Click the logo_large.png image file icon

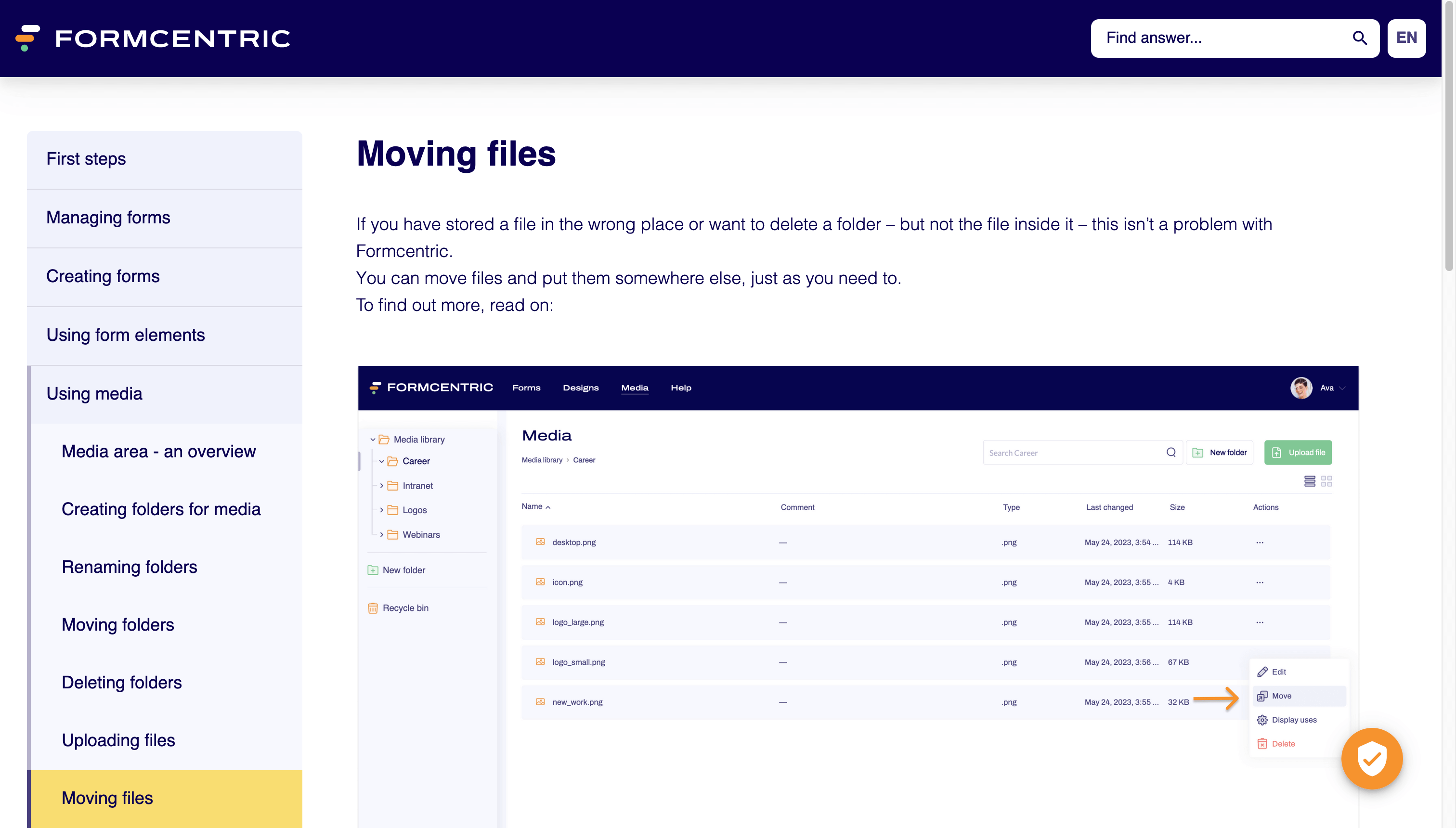click(540, 621)
